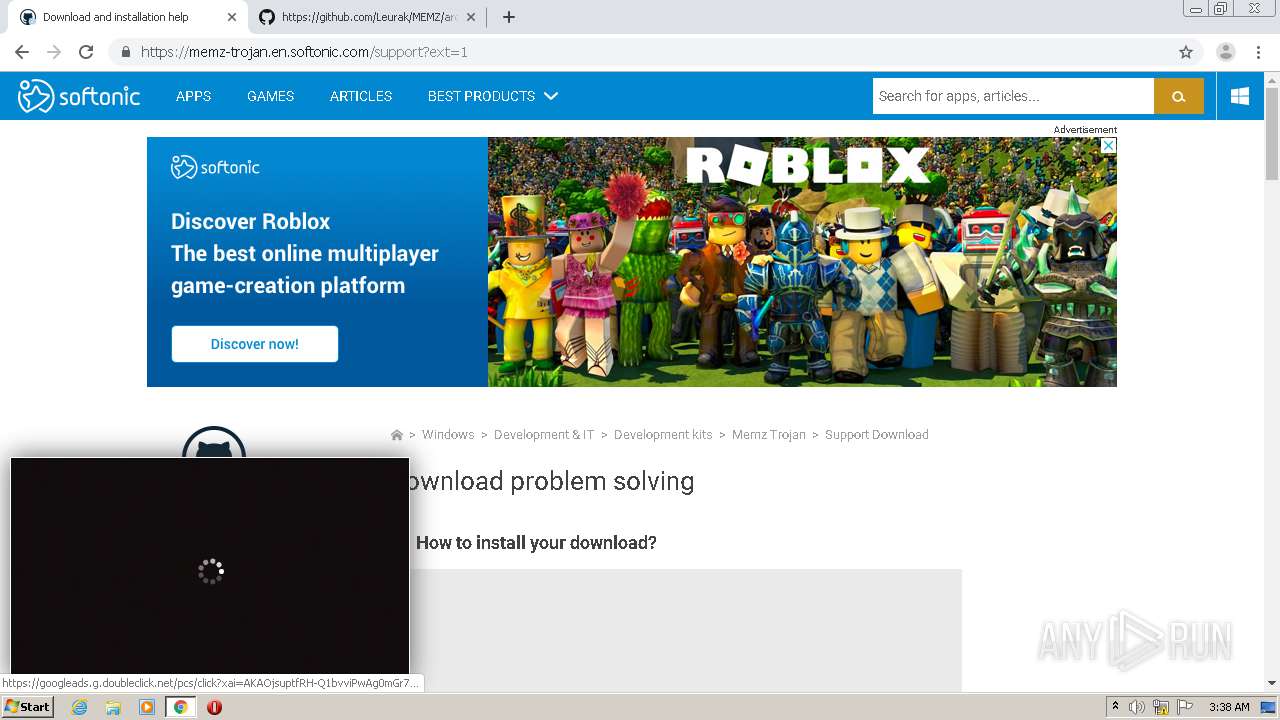Image resolution: width=1280 pixels, height=720 pixels.
Task: Click the Softonic logo in the ad
Action: tap(215, 167)
